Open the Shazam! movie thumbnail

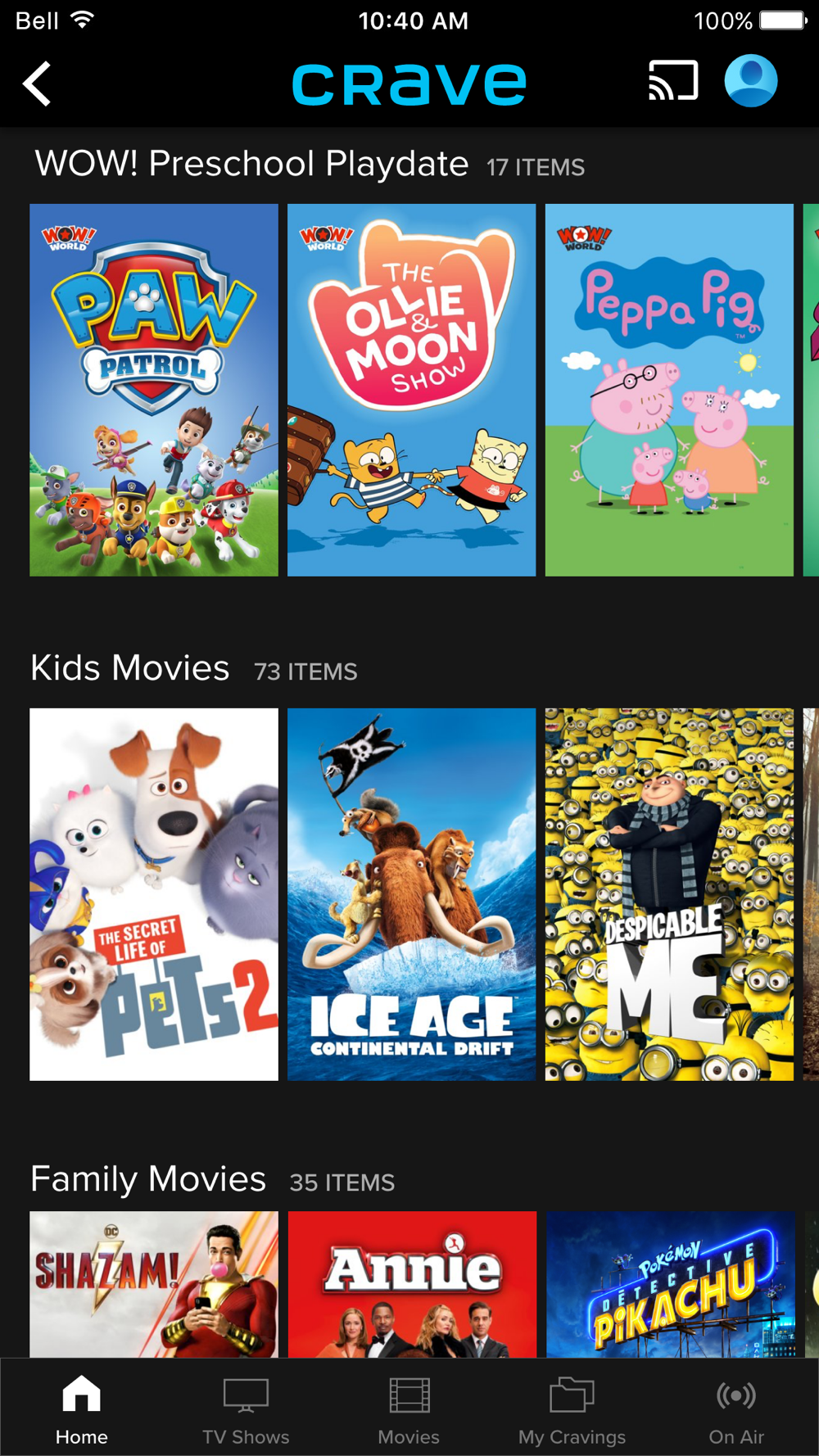154,1284
